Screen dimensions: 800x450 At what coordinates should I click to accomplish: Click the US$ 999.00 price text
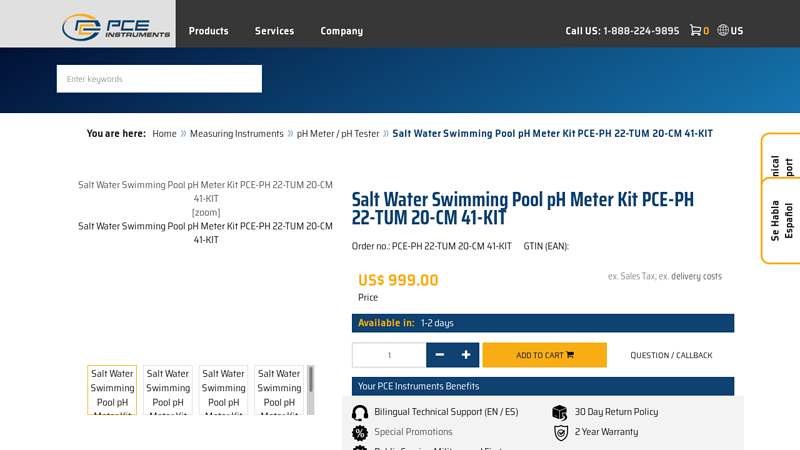tap(398, 280)
